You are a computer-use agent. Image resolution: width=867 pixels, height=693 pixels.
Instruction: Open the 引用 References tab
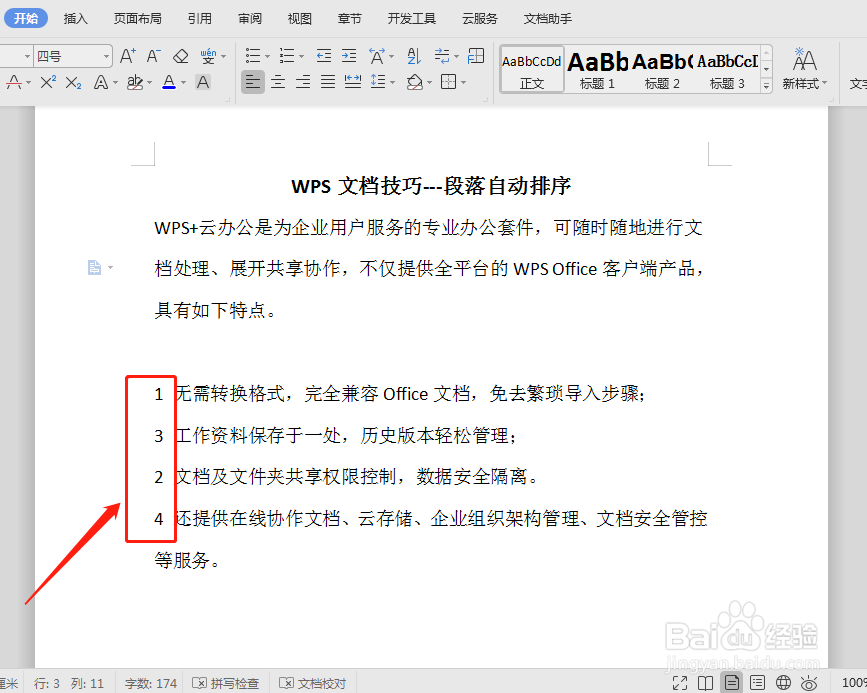[200, 19]
